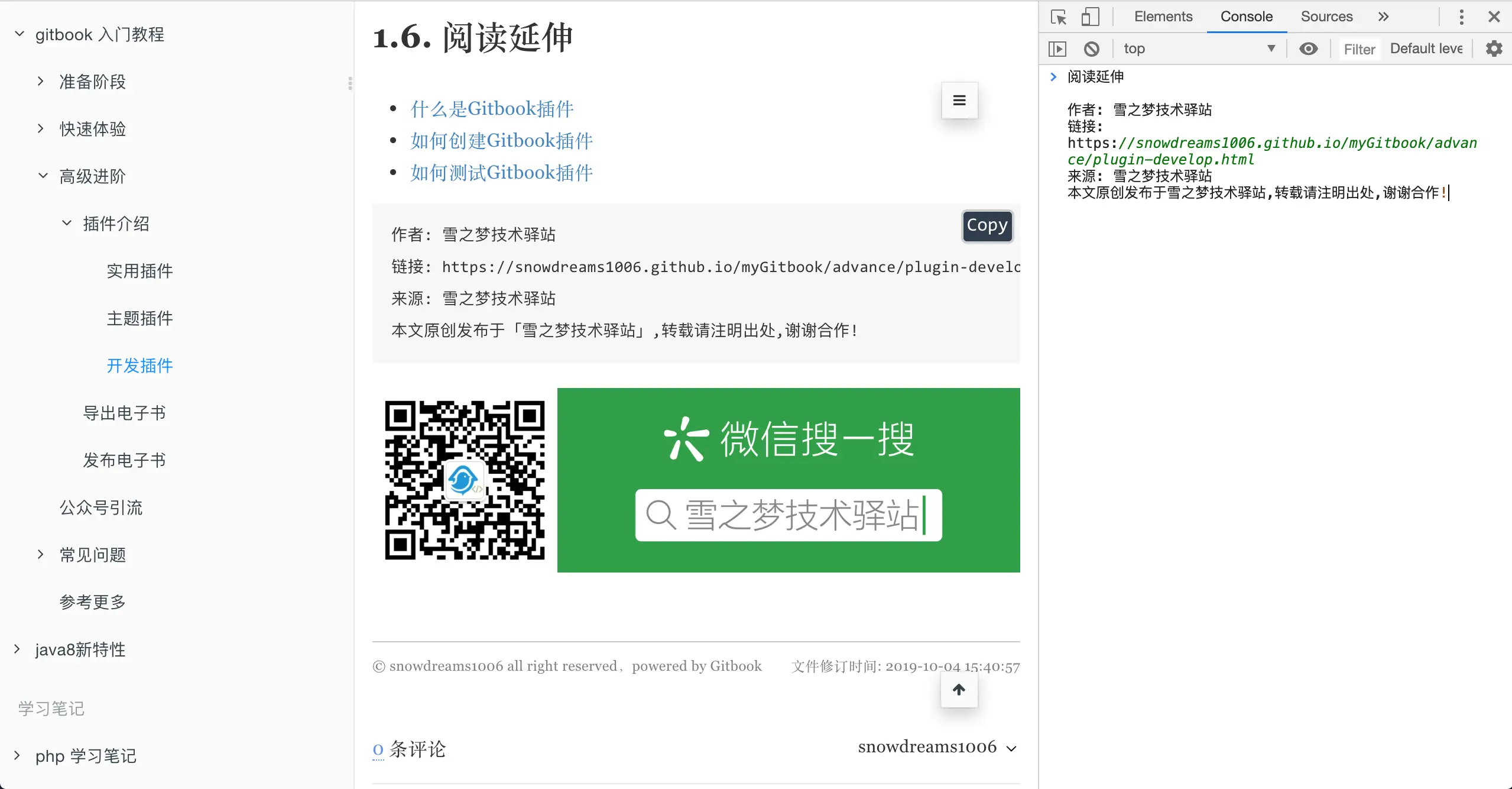Viewport: 1512px width, 789px height.
Task: Open DevTools three-dot customize menu
Action: click(1461, 16)
